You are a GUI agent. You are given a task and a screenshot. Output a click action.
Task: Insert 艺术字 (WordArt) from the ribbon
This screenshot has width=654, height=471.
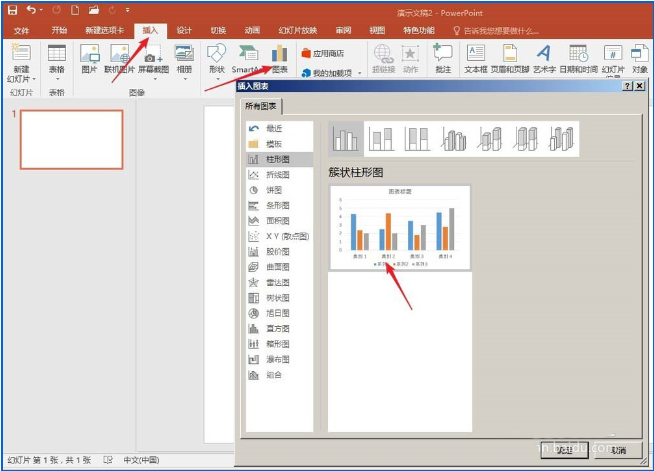click(x=543, y=58)
